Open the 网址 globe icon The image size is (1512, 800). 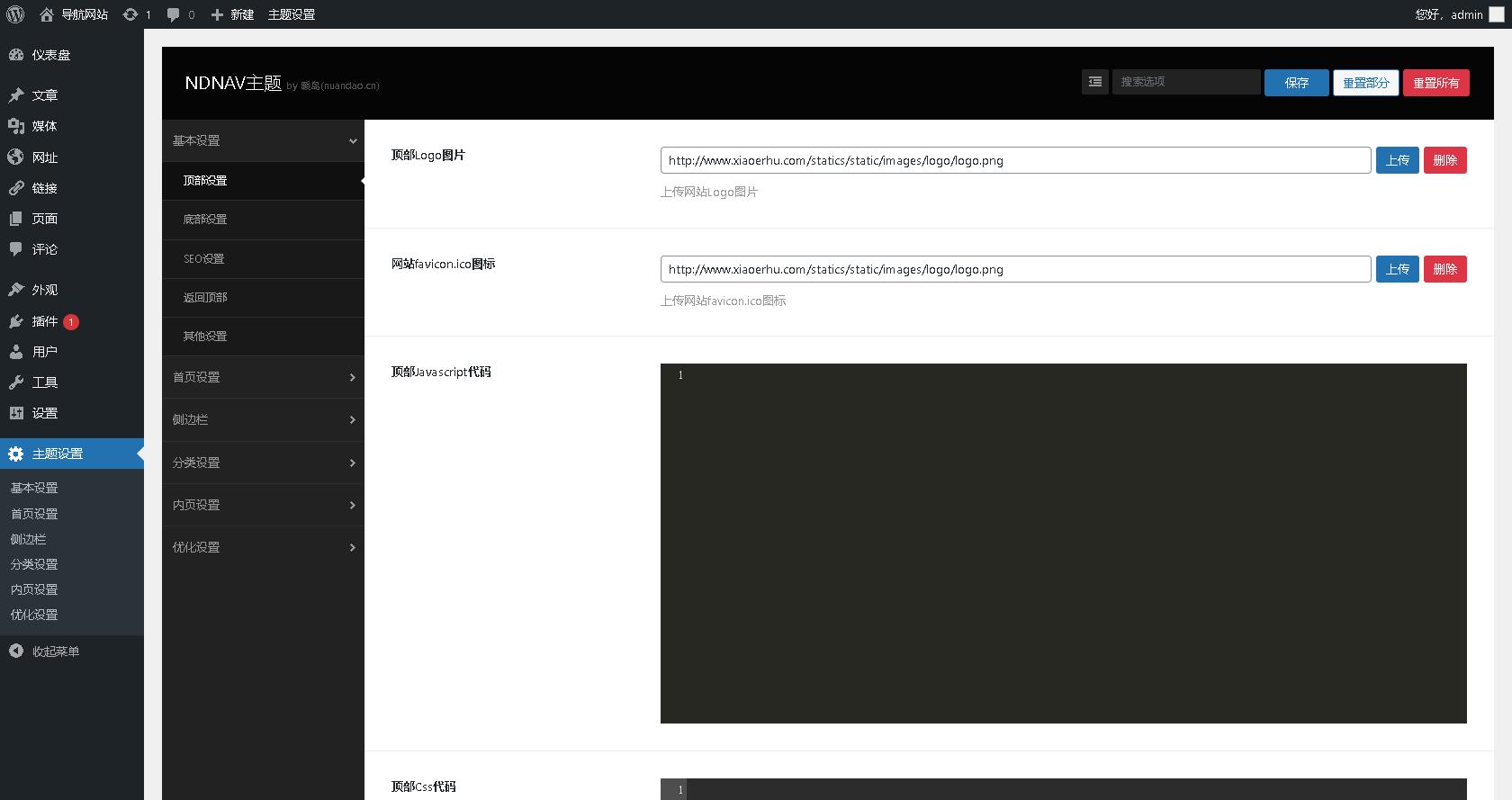coord(16,157)
